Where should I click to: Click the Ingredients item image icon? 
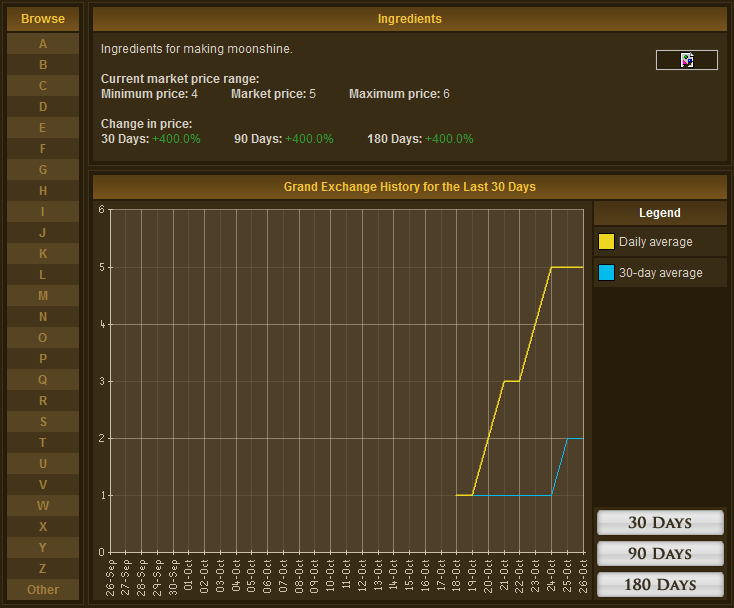[x=687, y=60]
